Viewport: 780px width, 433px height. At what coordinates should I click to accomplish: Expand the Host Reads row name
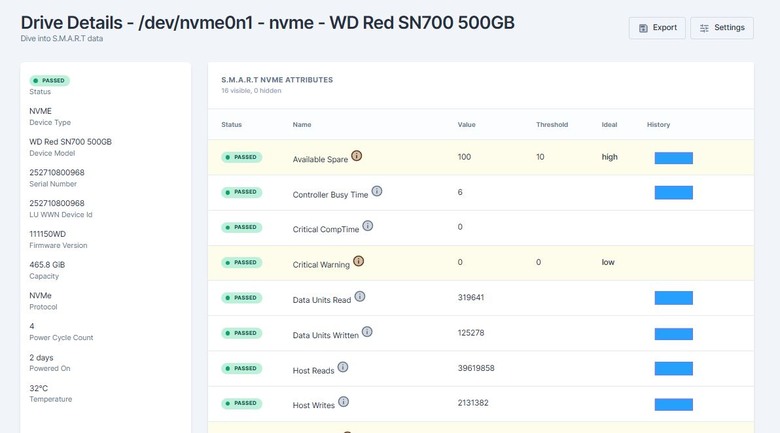(x=313, y=371)
